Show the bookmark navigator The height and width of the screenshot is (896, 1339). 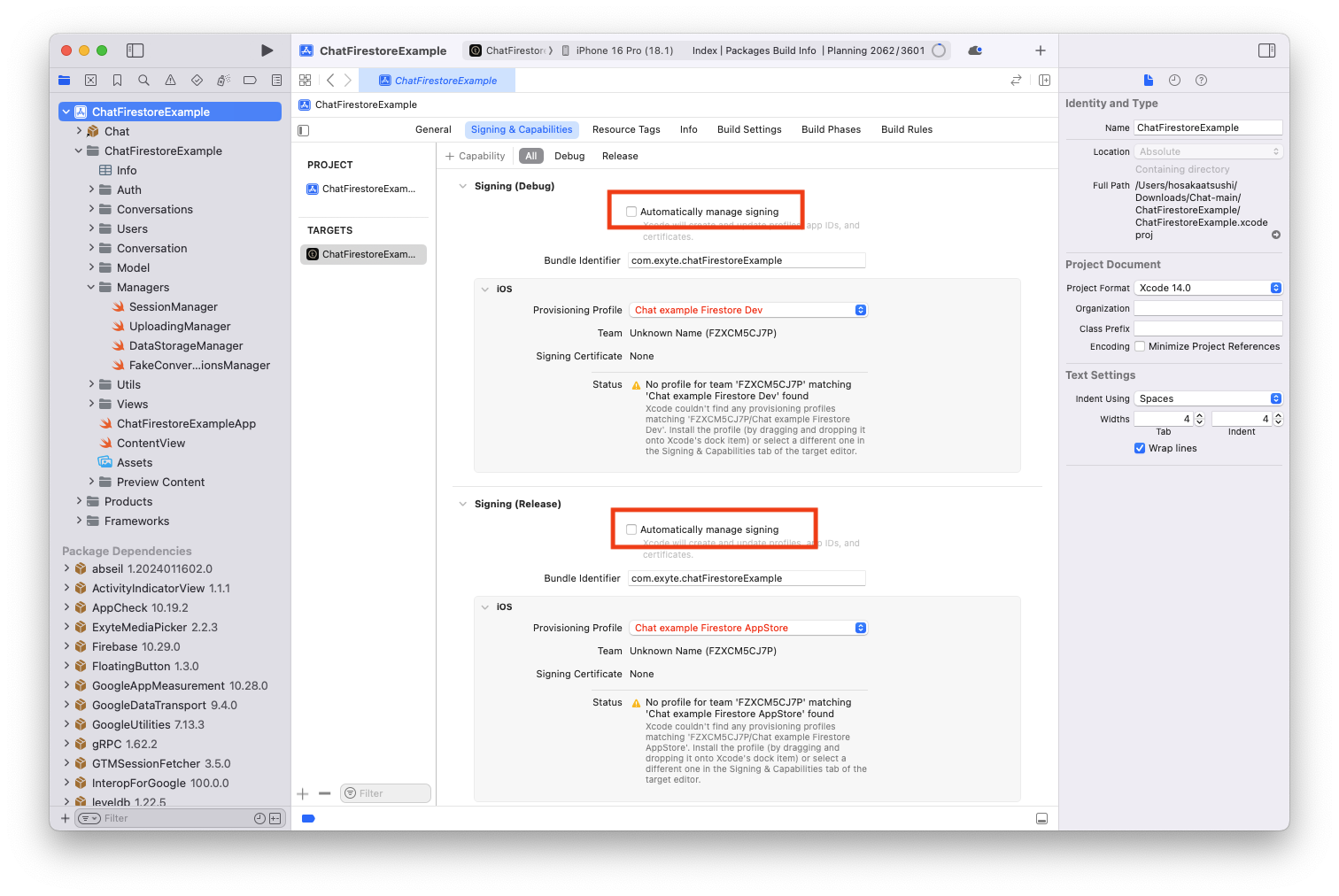point(117,81)
